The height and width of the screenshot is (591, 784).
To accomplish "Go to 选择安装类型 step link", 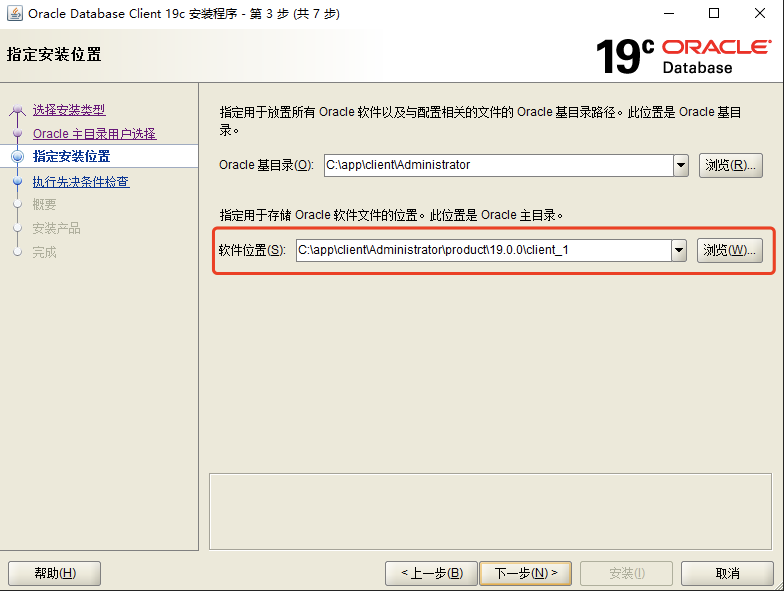I will [69, 110].
